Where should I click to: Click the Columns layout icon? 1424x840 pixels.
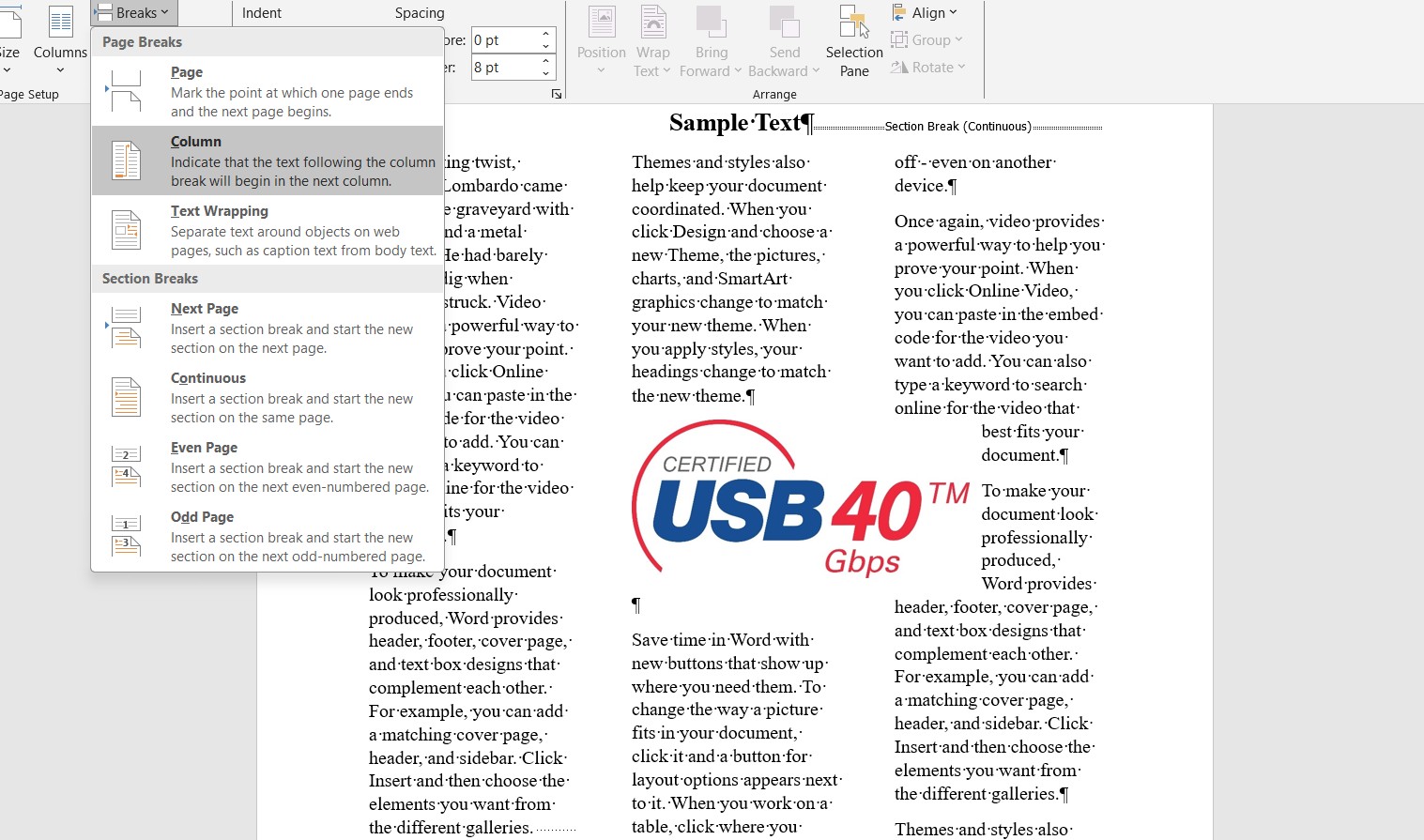61,23
